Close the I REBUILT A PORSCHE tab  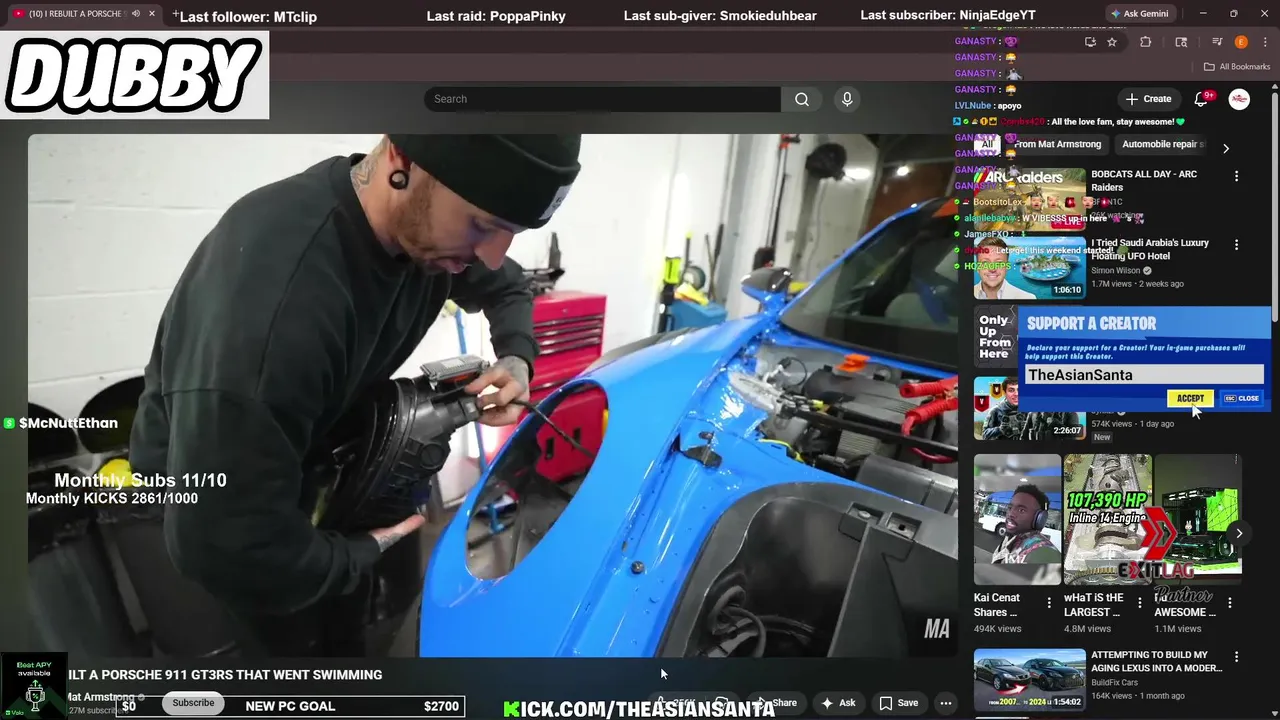(x=152, y=14)
